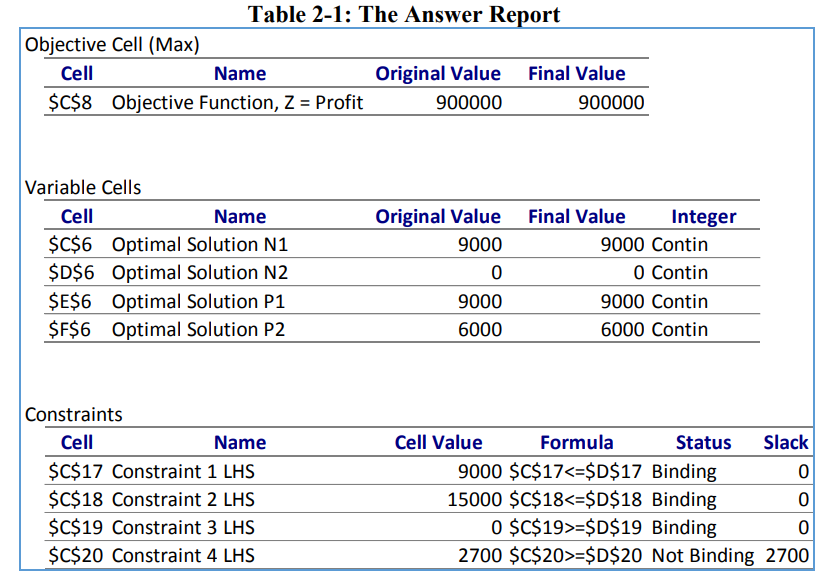Click 'Contin' in the P2 row

pos(679,329)
